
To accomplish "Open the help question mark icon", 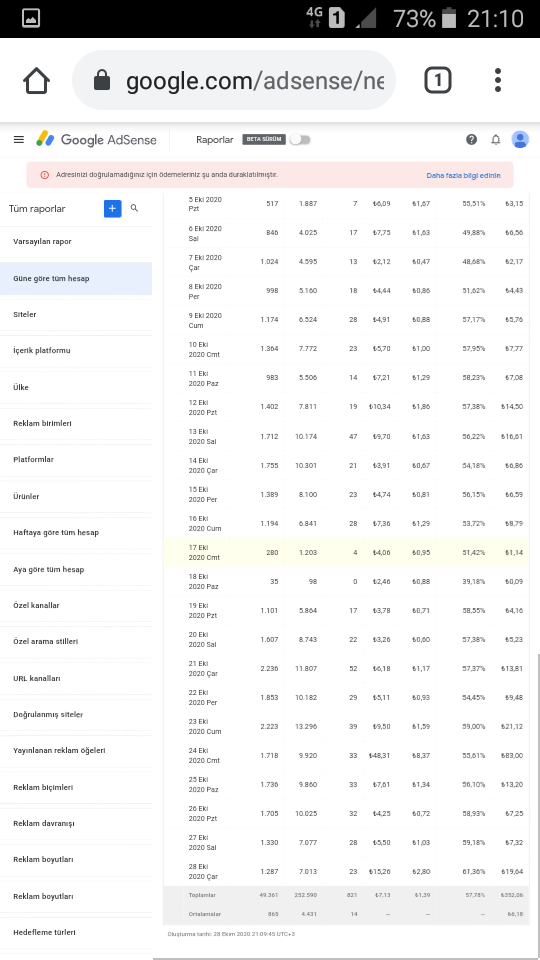I will (x=471, y=140).
